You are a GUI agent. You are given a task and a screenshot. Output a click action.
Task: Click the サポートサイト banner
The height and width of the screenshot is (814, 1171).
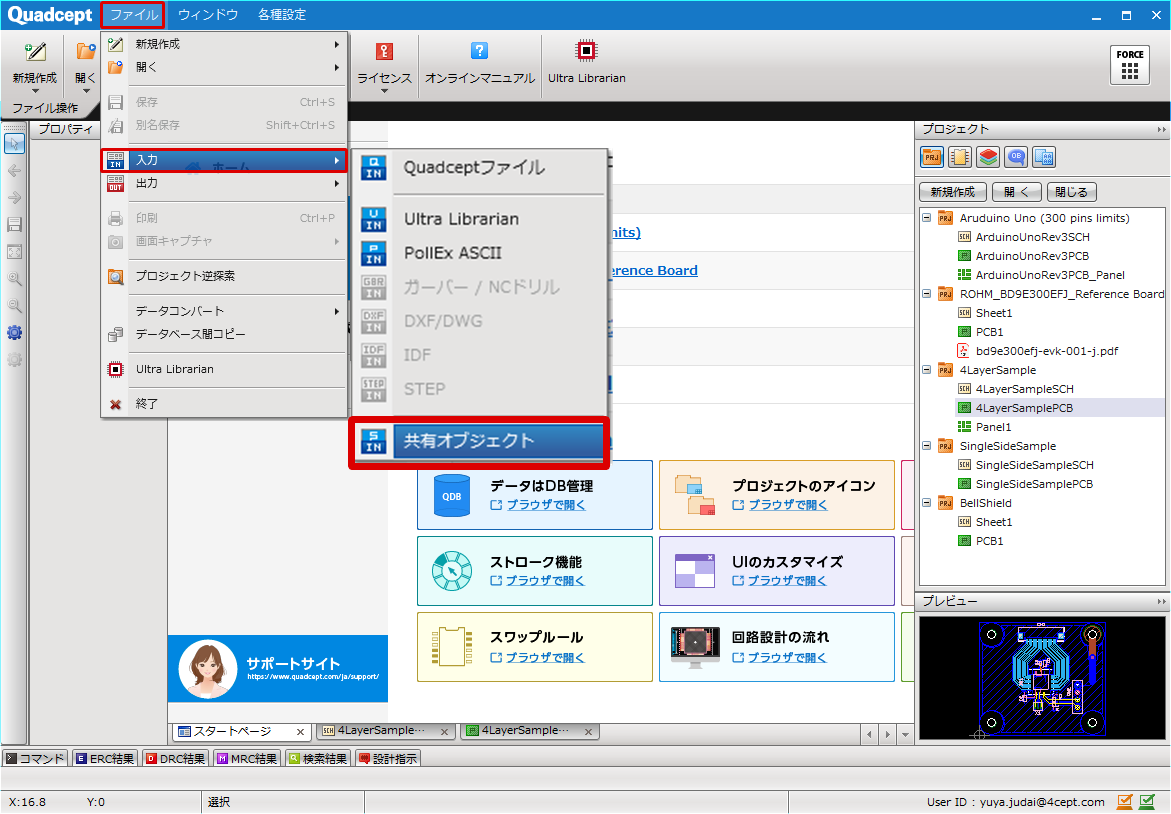(x=278, y=669)
